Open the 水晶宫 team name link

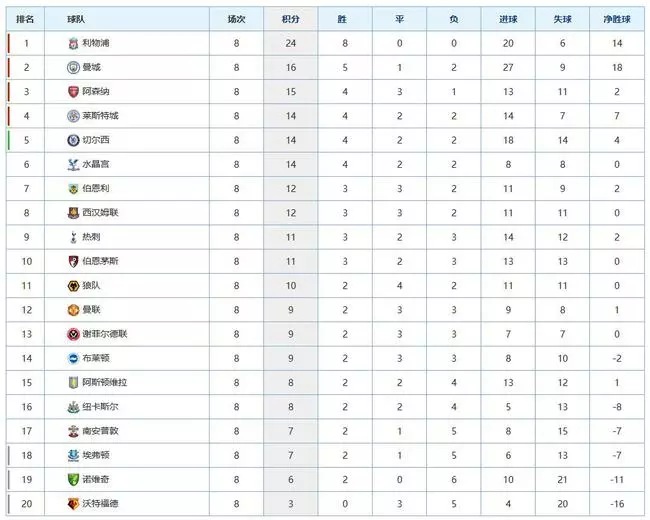pyautogui.click(x=96, y=164)
